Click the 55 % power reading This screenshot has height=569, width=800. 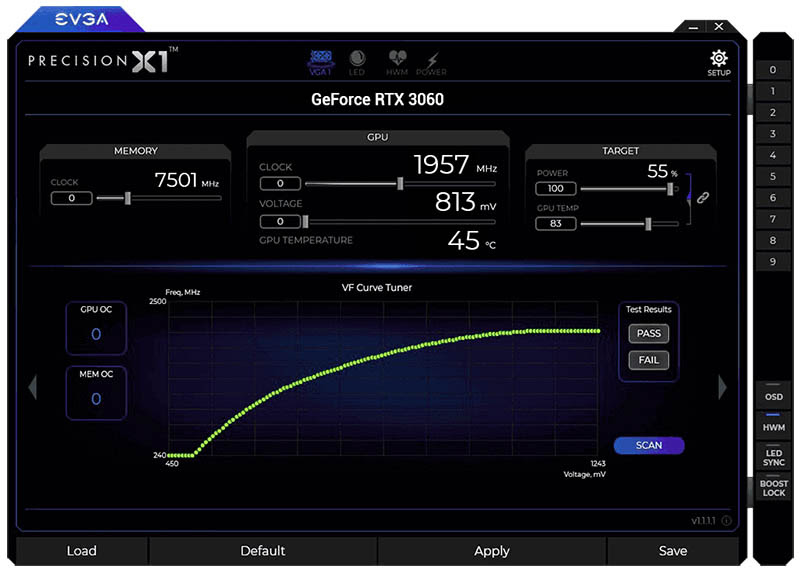click(x=662, y=171)
